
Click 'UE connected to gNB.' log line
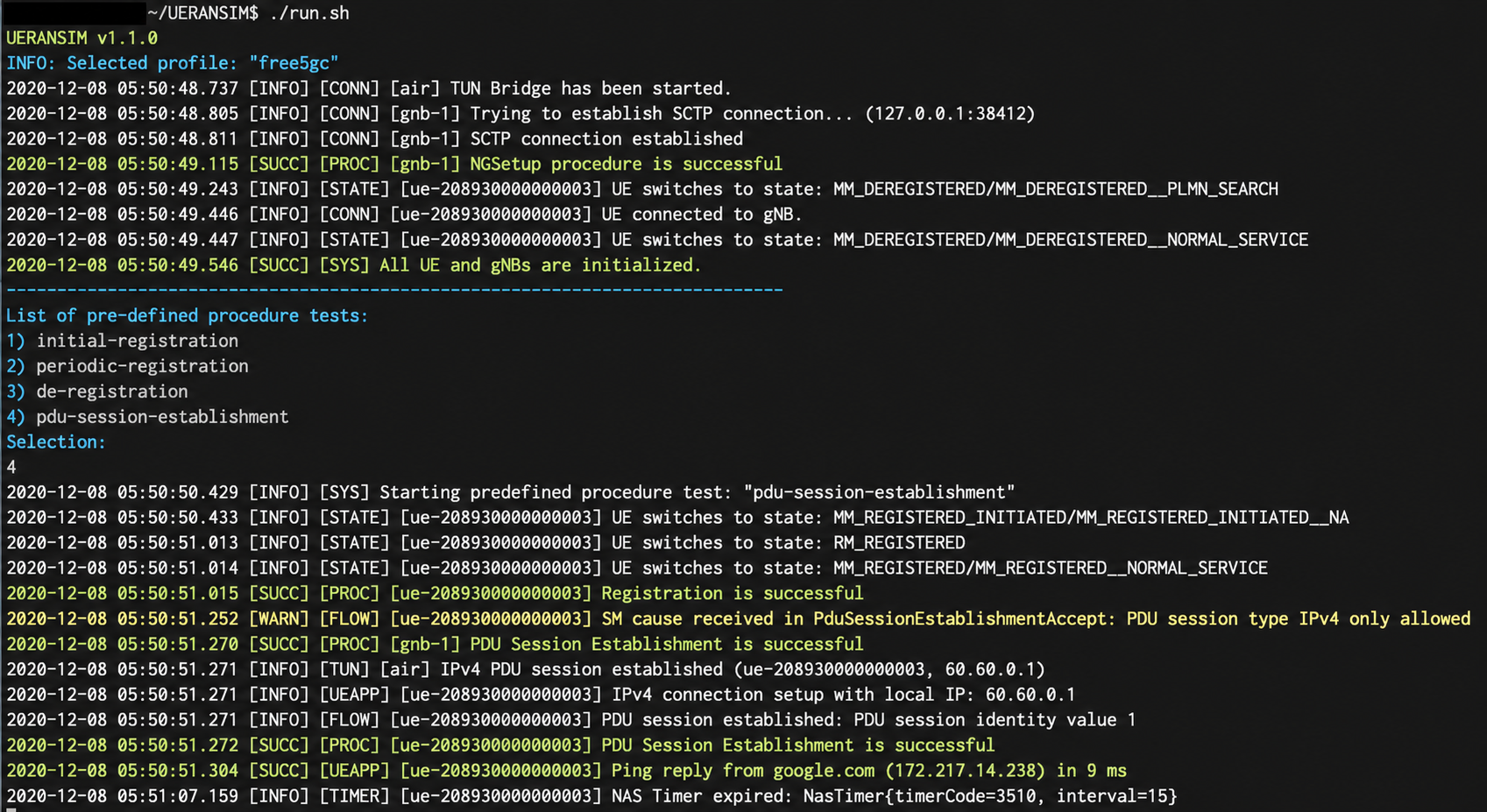pos(404,215)
